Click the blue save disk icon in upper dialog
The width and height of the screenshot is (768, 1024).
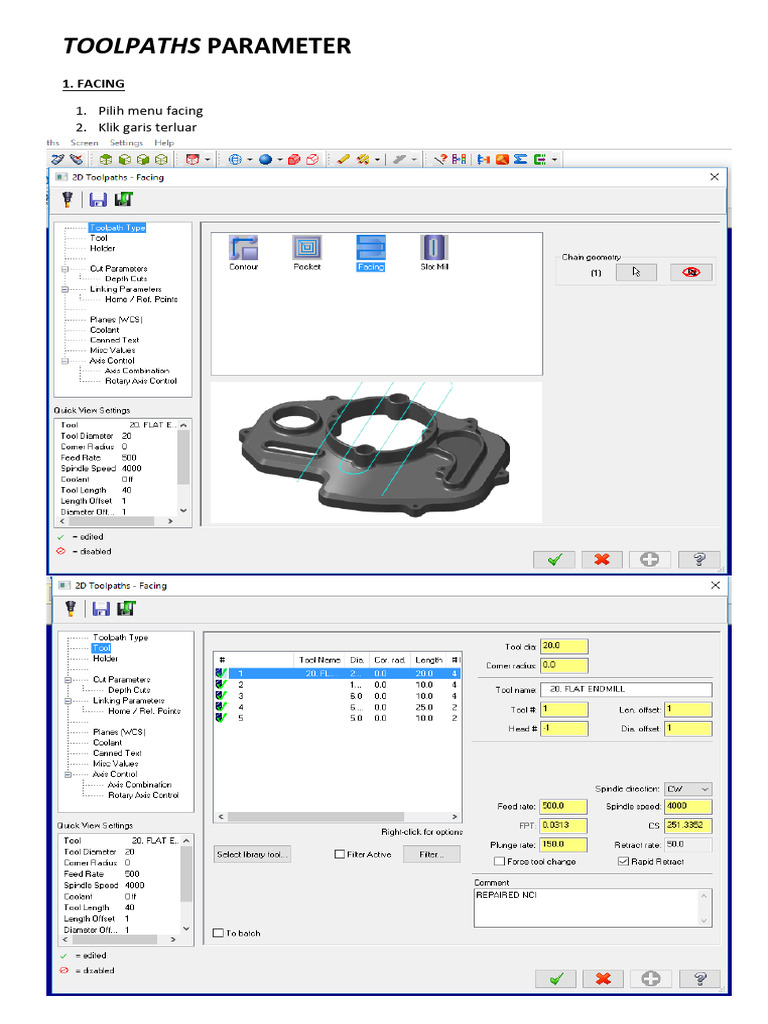tap(98, 200)
